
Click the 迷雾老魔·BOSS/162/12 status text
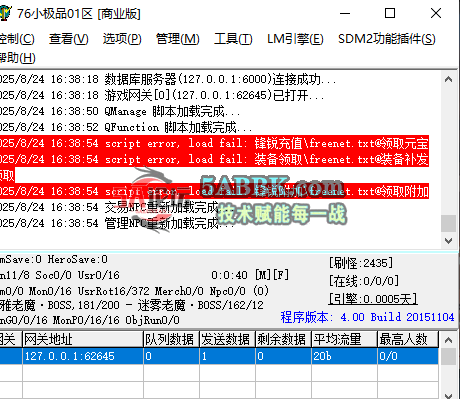click(x=200, y=305)
